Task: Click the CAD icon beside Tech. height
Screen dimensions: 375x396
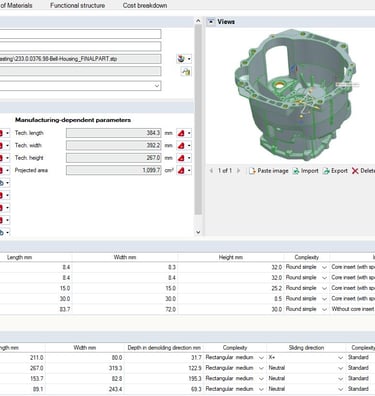Action: coord(181,158)
